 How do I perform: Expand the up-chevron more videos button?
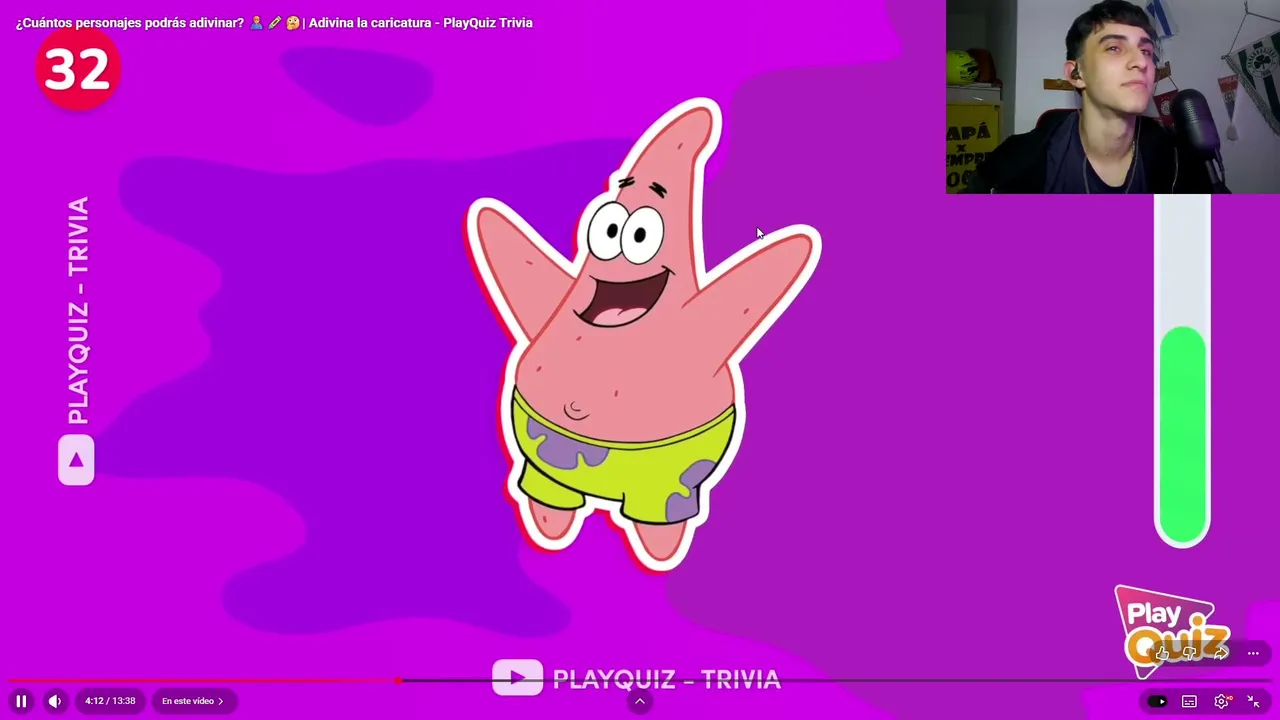640,701
